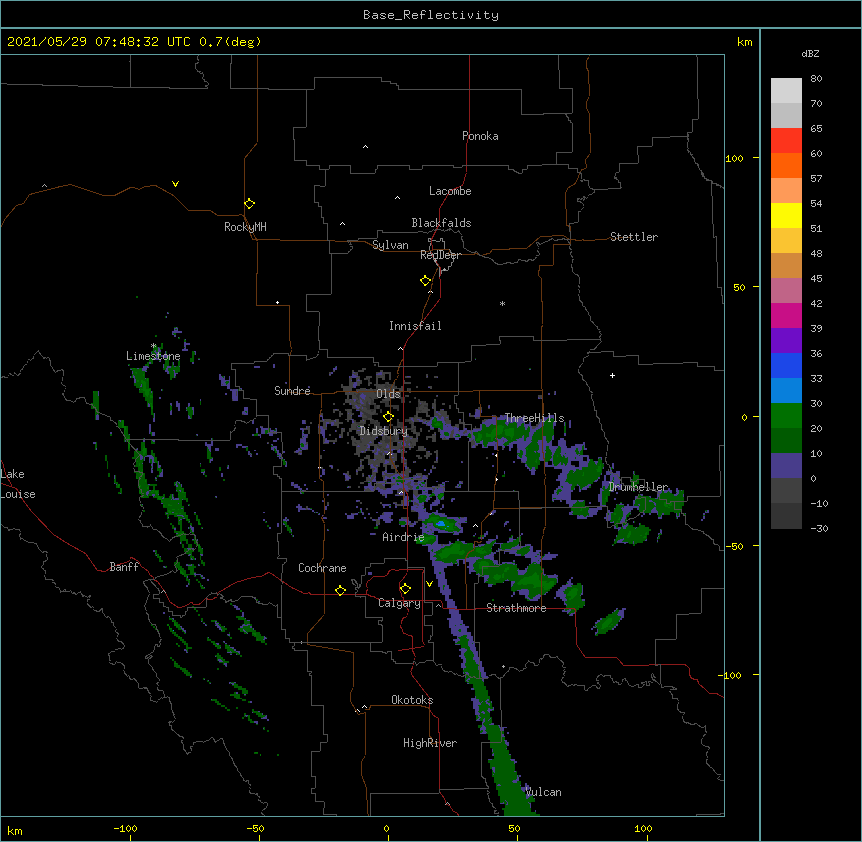Click the Sylvan label on the map

390,245
